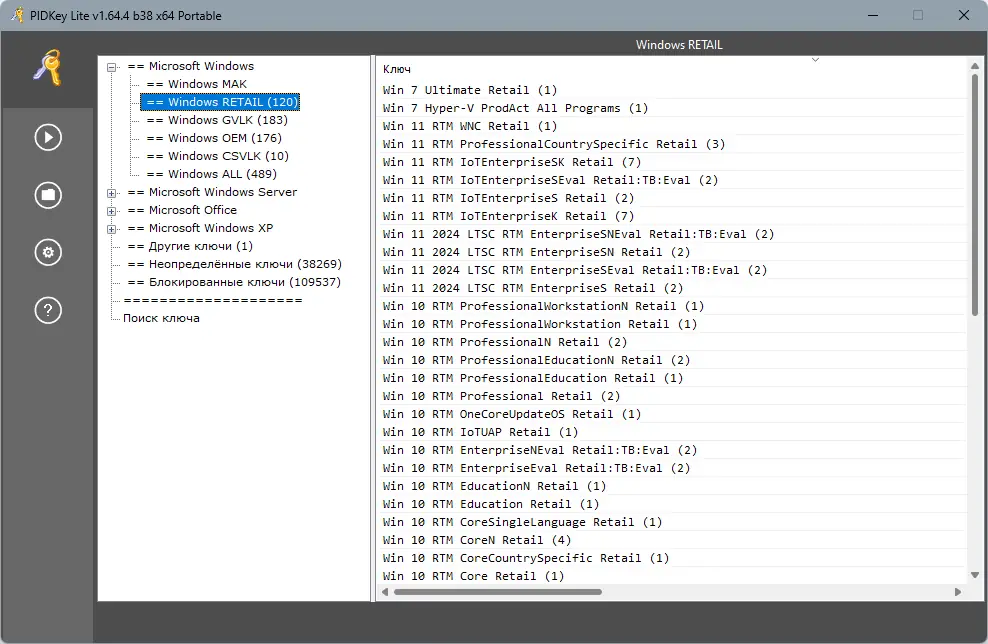Open the folder sidebar icon
Image resolution: width=988 pixels, height=644 pixels.
pos(48,195)
